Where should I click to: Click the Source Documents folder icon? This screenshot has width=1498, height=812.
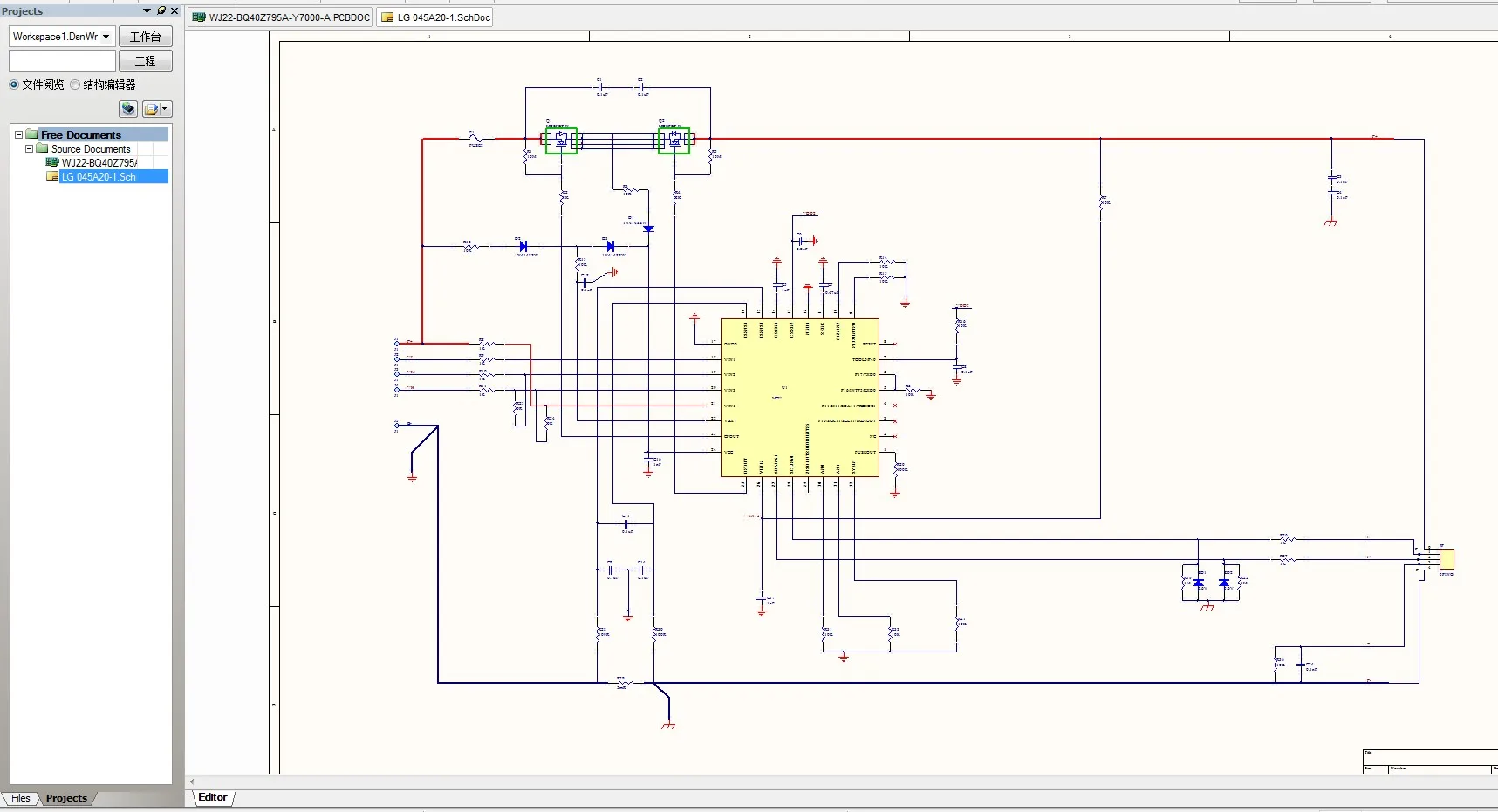(42, 148)
